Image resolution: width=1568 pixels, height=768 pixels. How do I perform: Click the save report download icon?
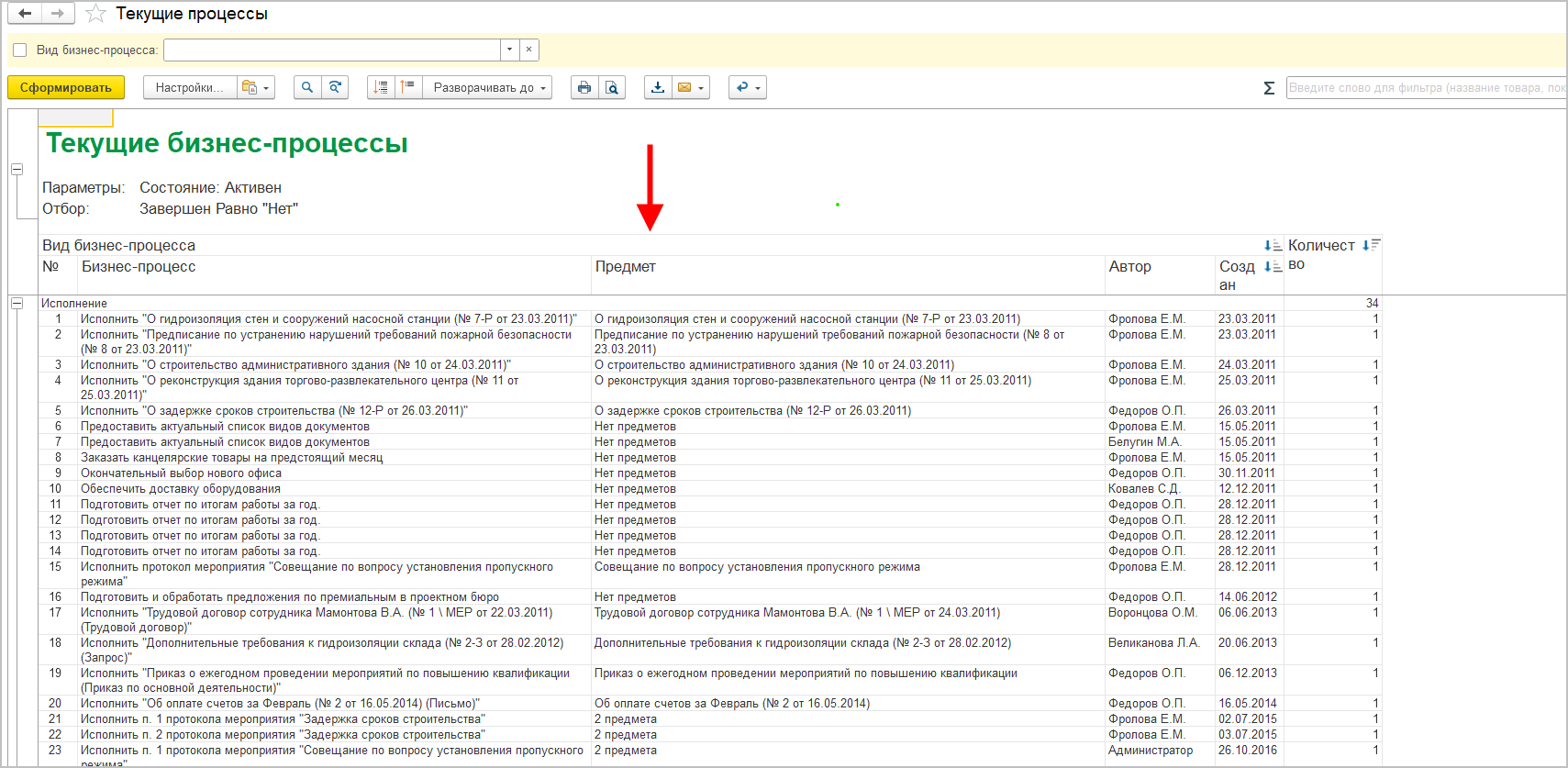click(658, 87)
